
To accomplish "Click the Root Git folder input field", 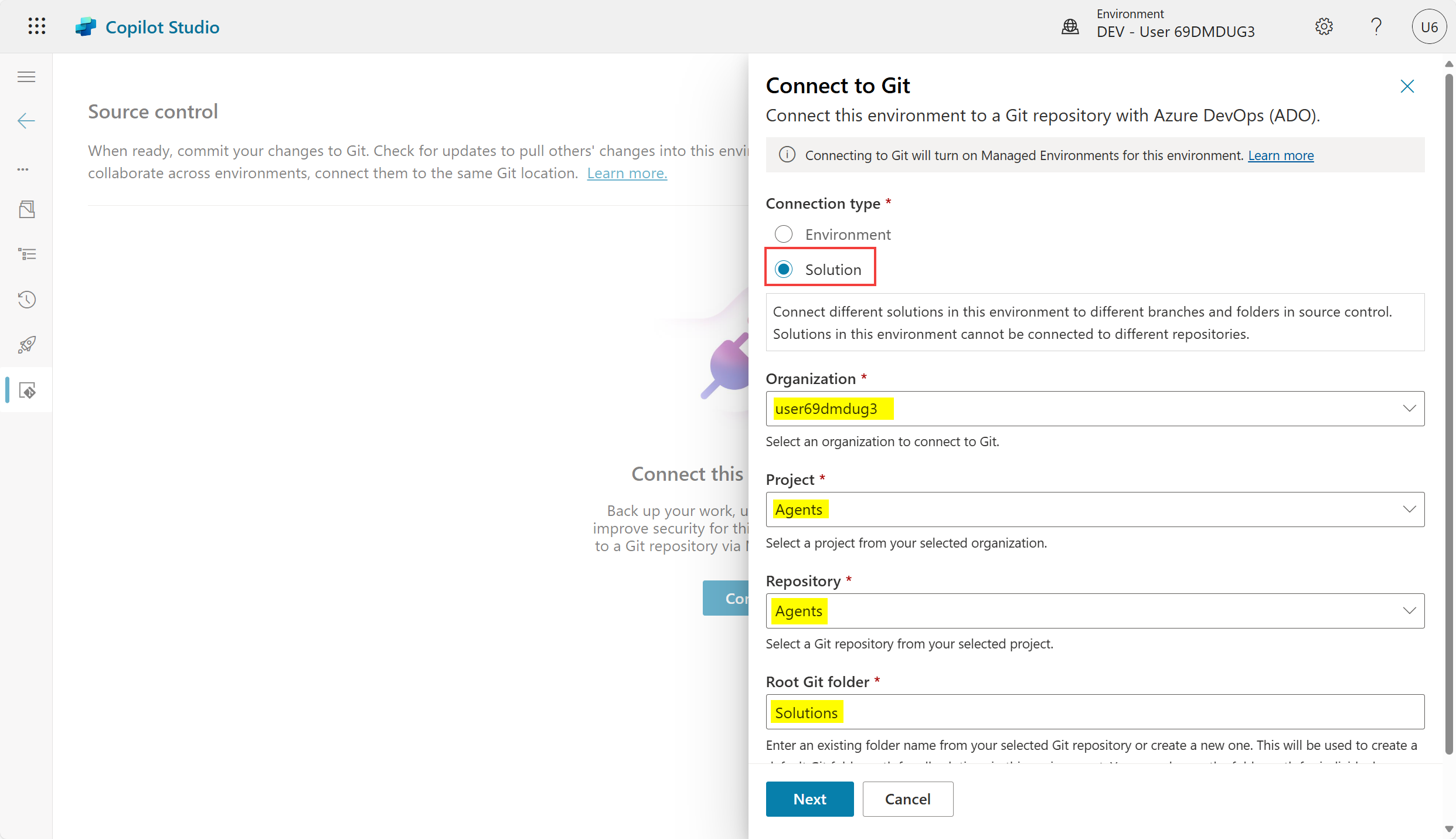I will pos(1094,712).
